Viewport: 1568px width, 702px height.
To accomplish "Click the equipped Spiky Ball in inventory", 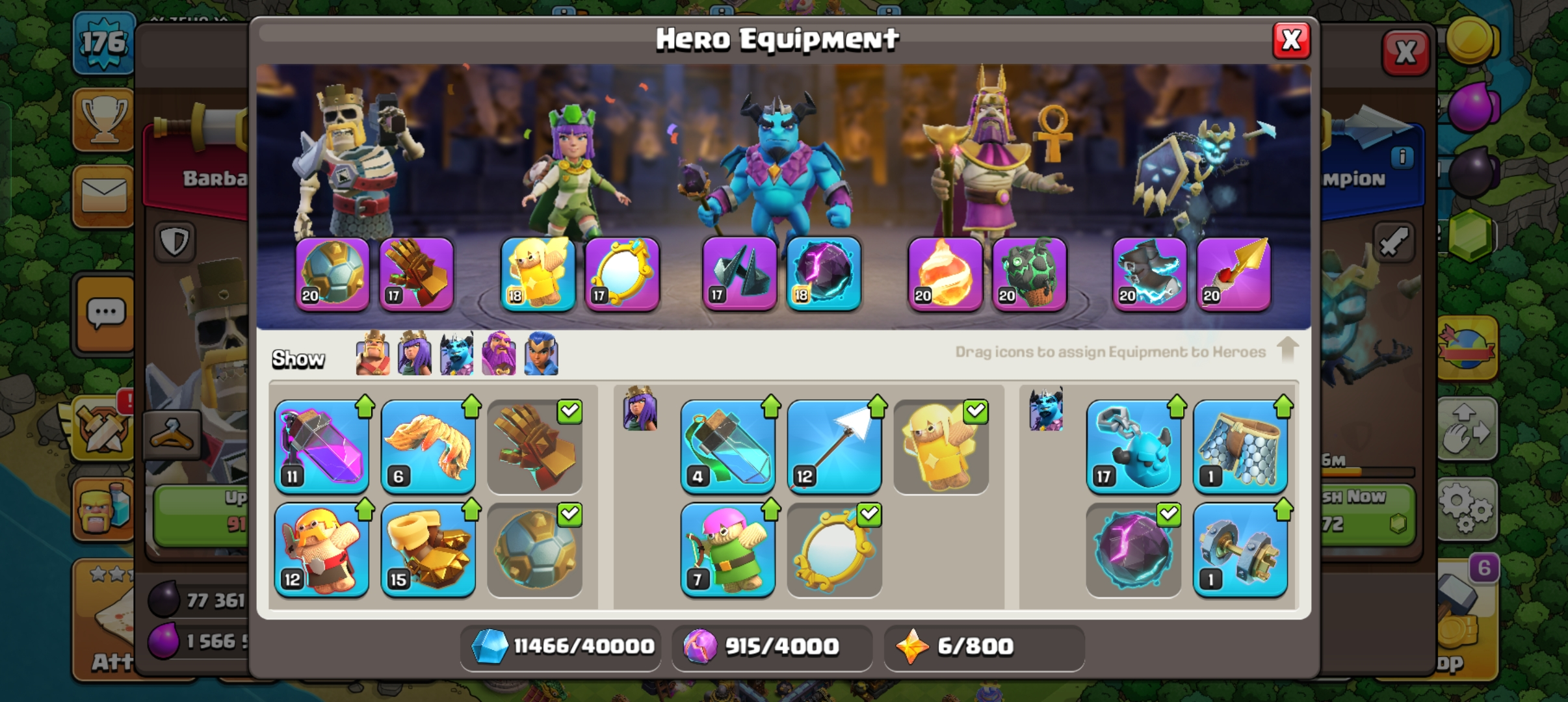I will point(535,550).
